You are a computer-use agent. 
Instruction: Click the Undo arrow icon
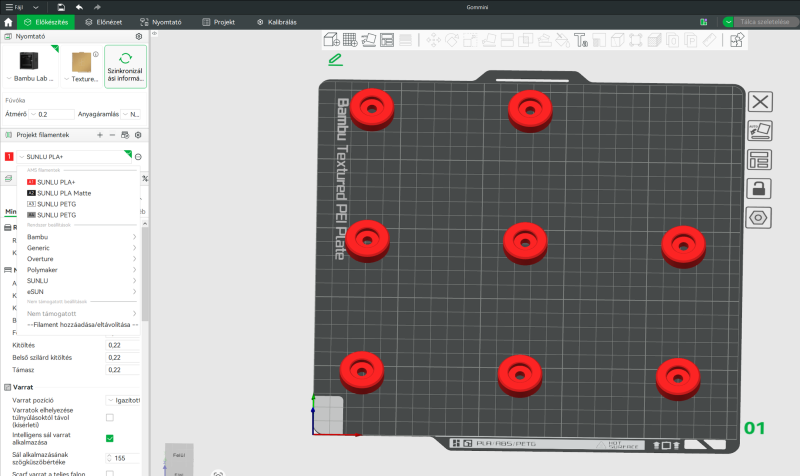pos(79,7)
